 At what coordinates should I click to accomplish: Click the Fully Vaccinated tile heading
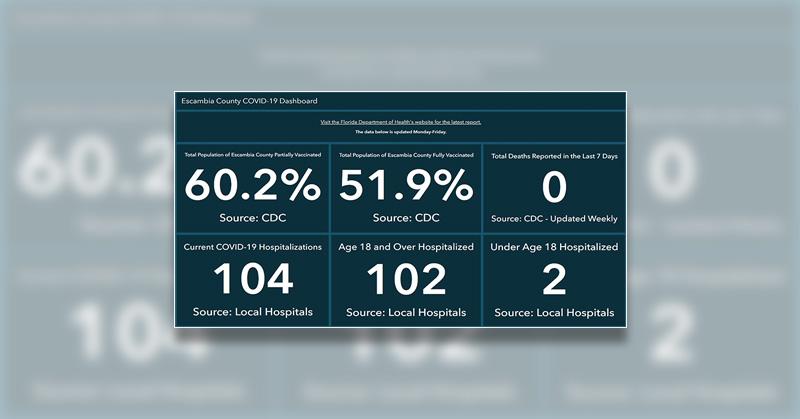[406, 156]
